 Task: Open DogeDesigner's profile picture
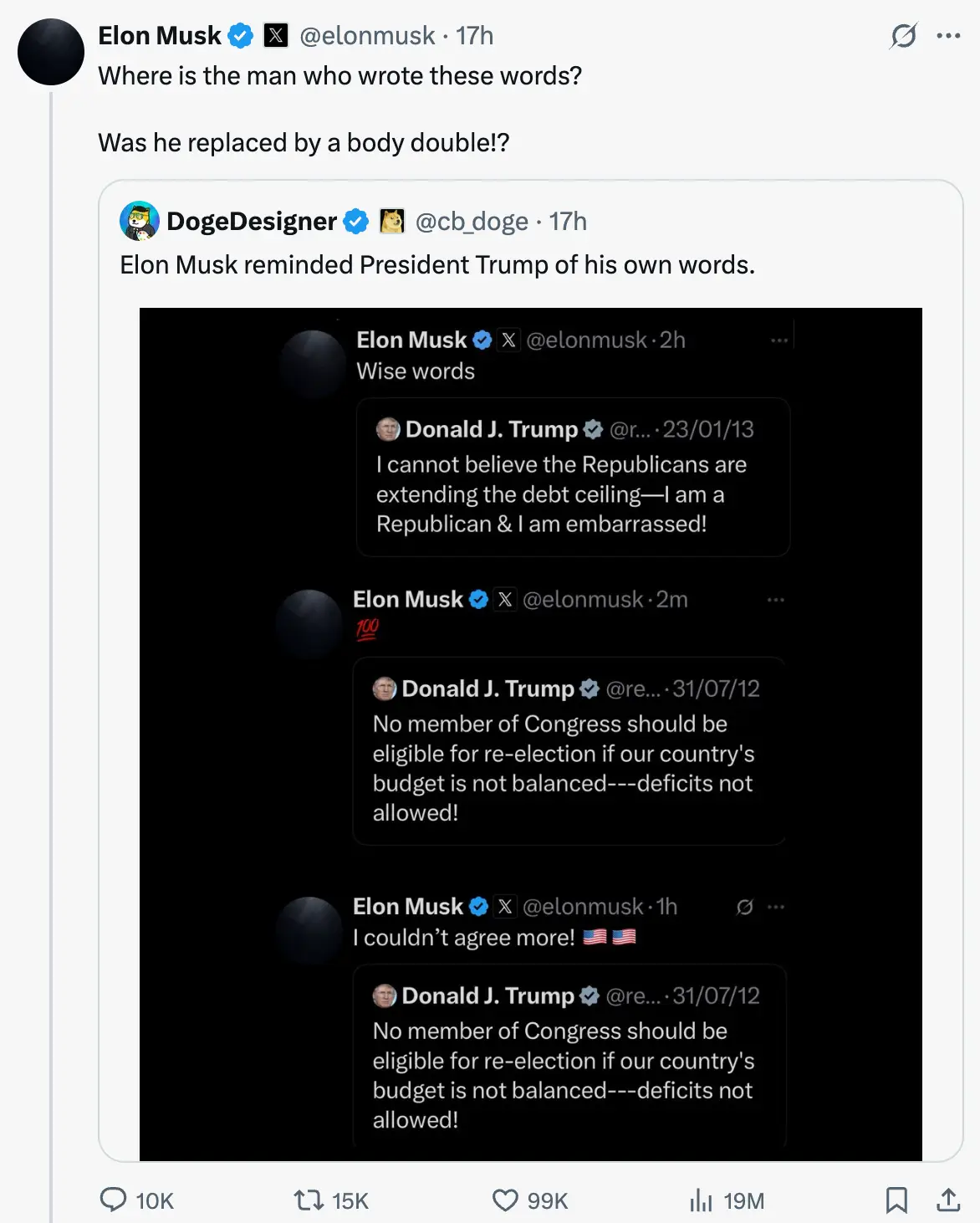(140, 221)
